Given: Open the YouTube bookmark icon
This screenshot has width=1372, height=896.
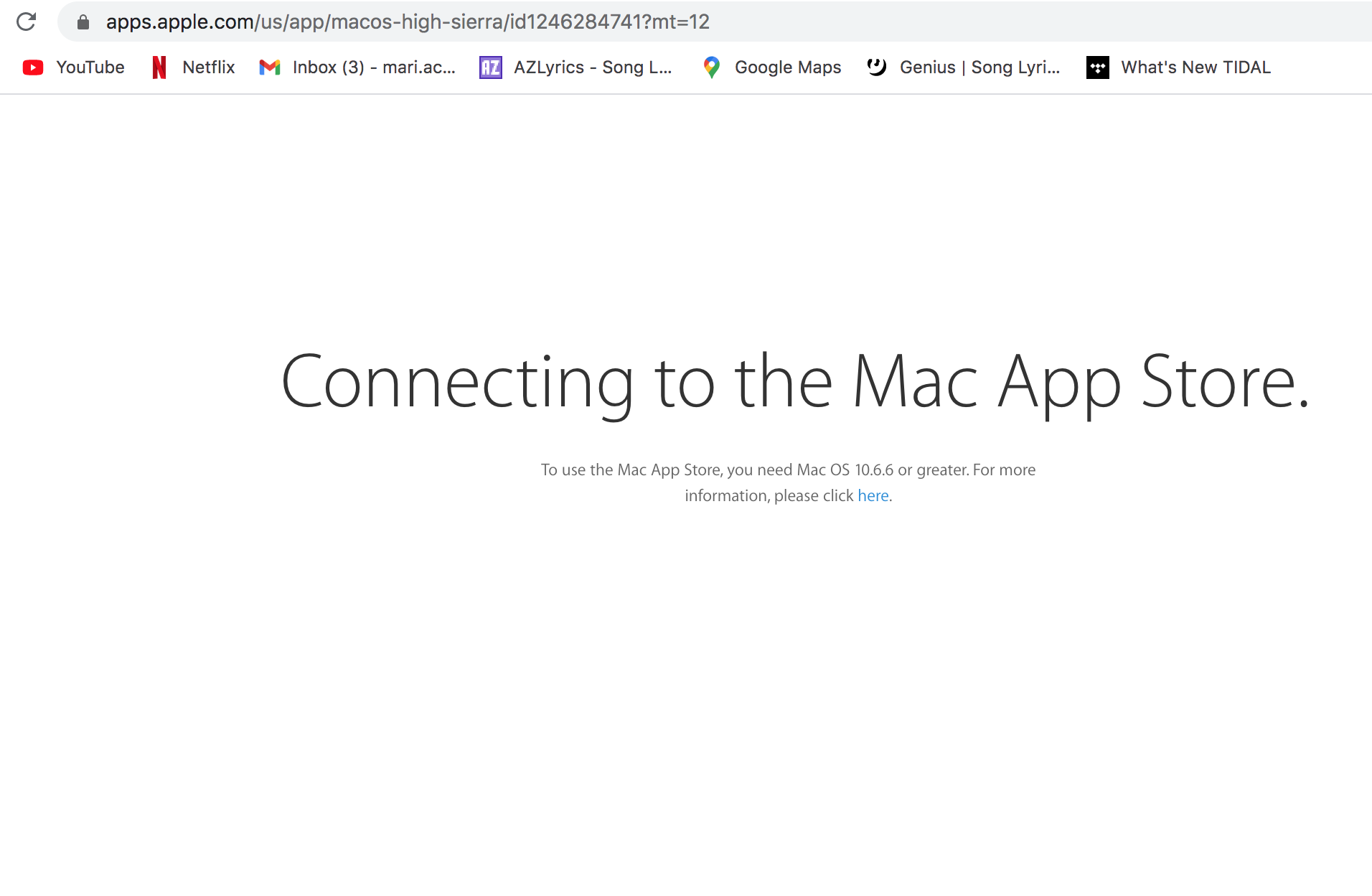Looking at the screenshot, I should pyautogui.click(x=32, y=67).
